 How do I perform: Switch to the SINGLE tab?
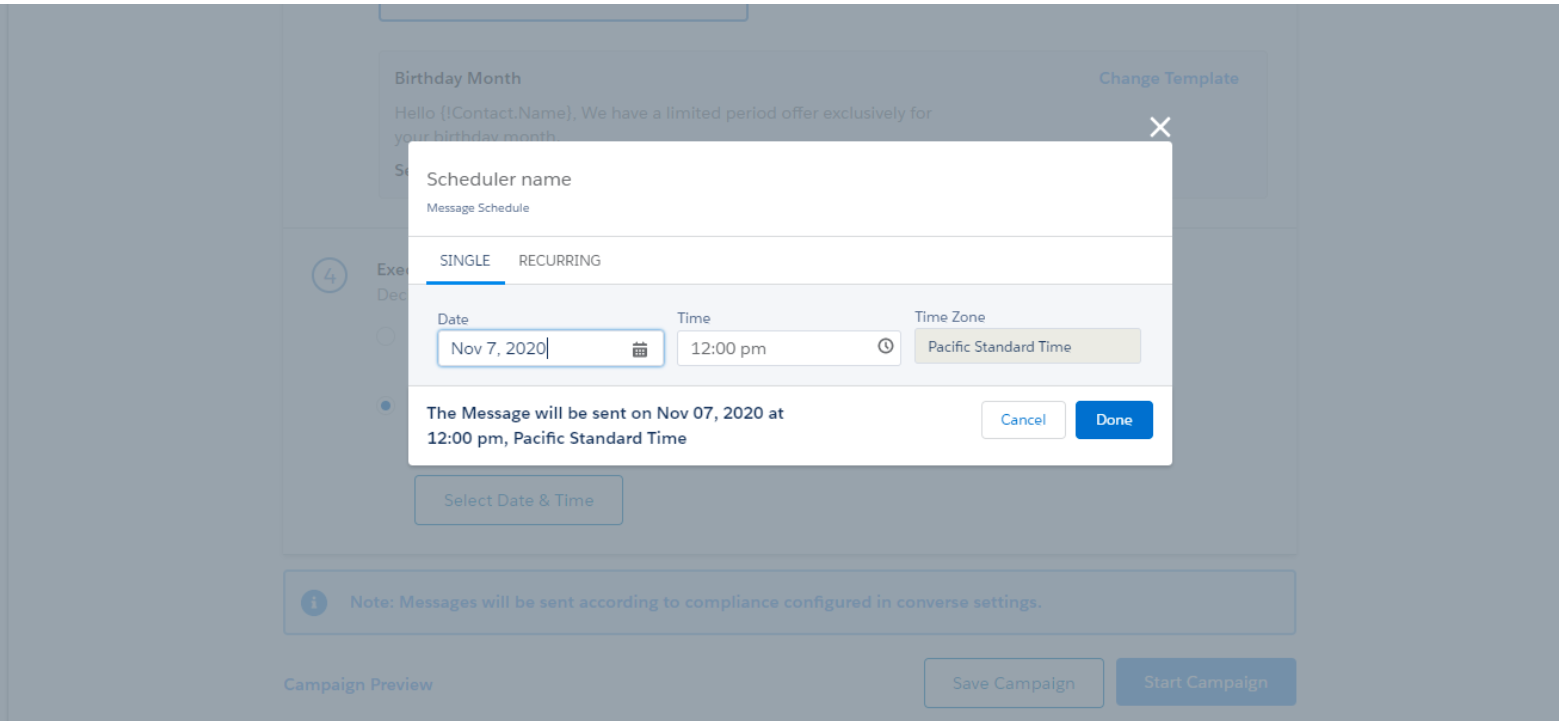coord(464,260)
